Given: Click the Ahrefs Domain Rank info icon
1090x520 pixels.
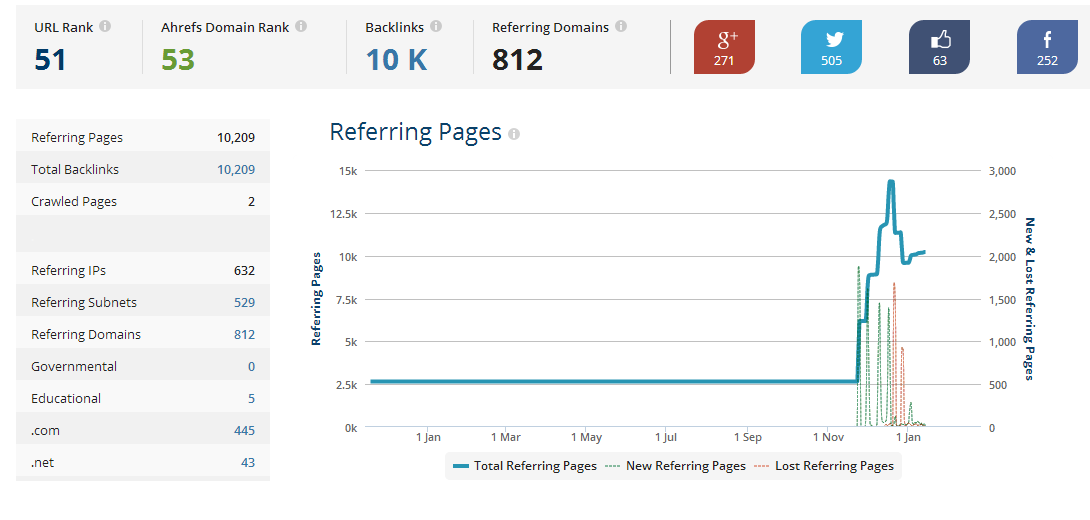Looking at the screenshot, I should coord(301,27).
